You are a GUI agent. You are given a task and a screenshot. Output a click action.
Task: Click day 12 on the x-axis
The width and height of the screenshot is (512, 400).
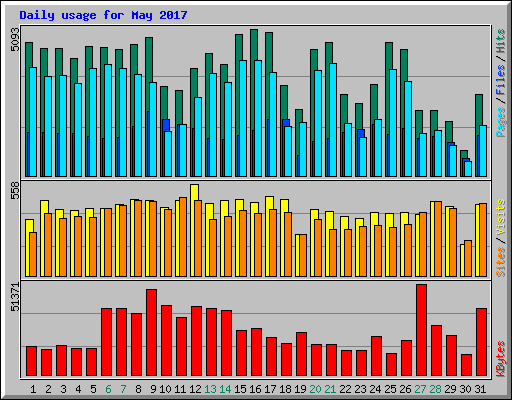coord(195,389)
